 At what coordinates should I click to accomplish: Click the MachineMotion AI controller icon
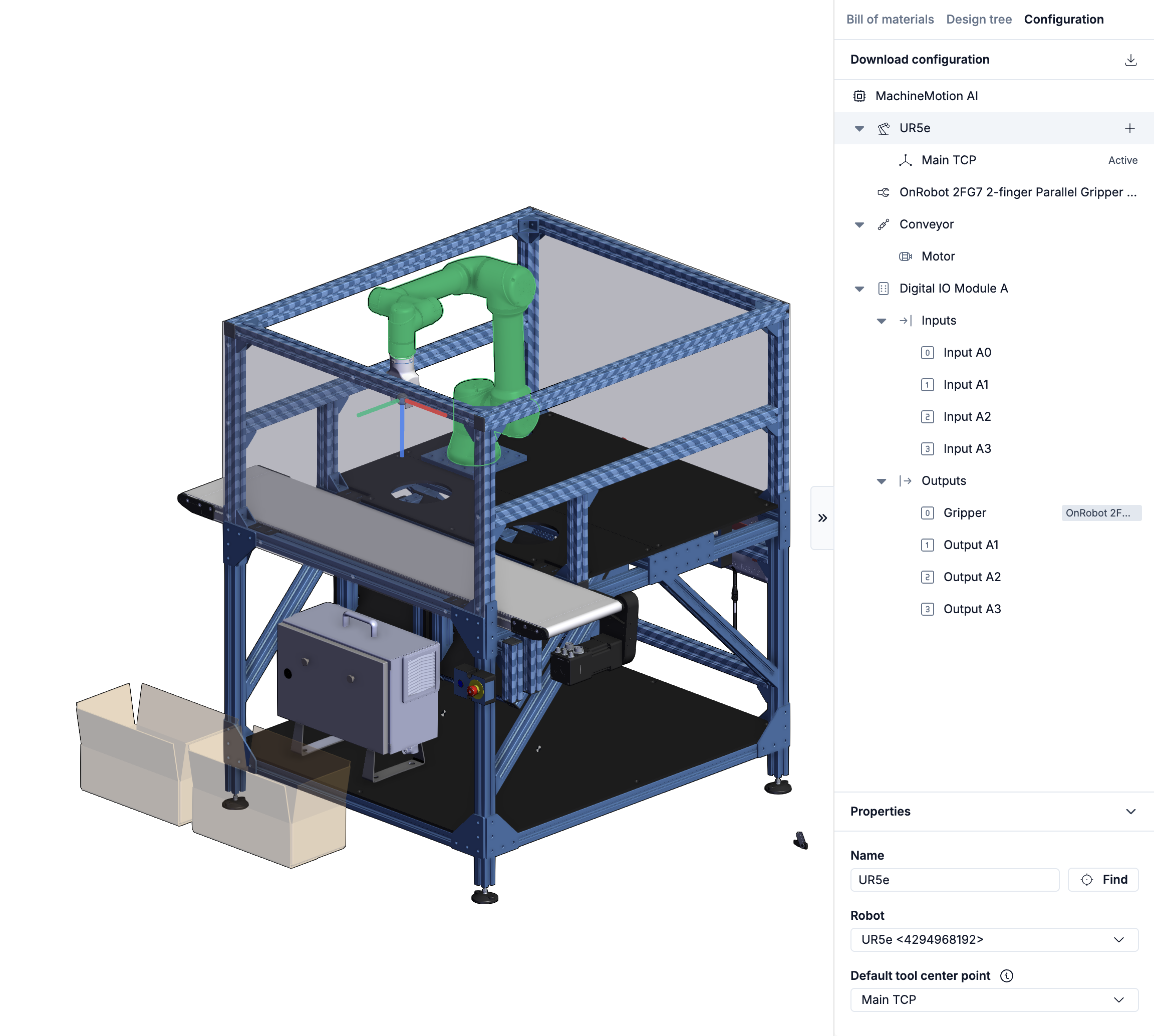pos(859,96)
